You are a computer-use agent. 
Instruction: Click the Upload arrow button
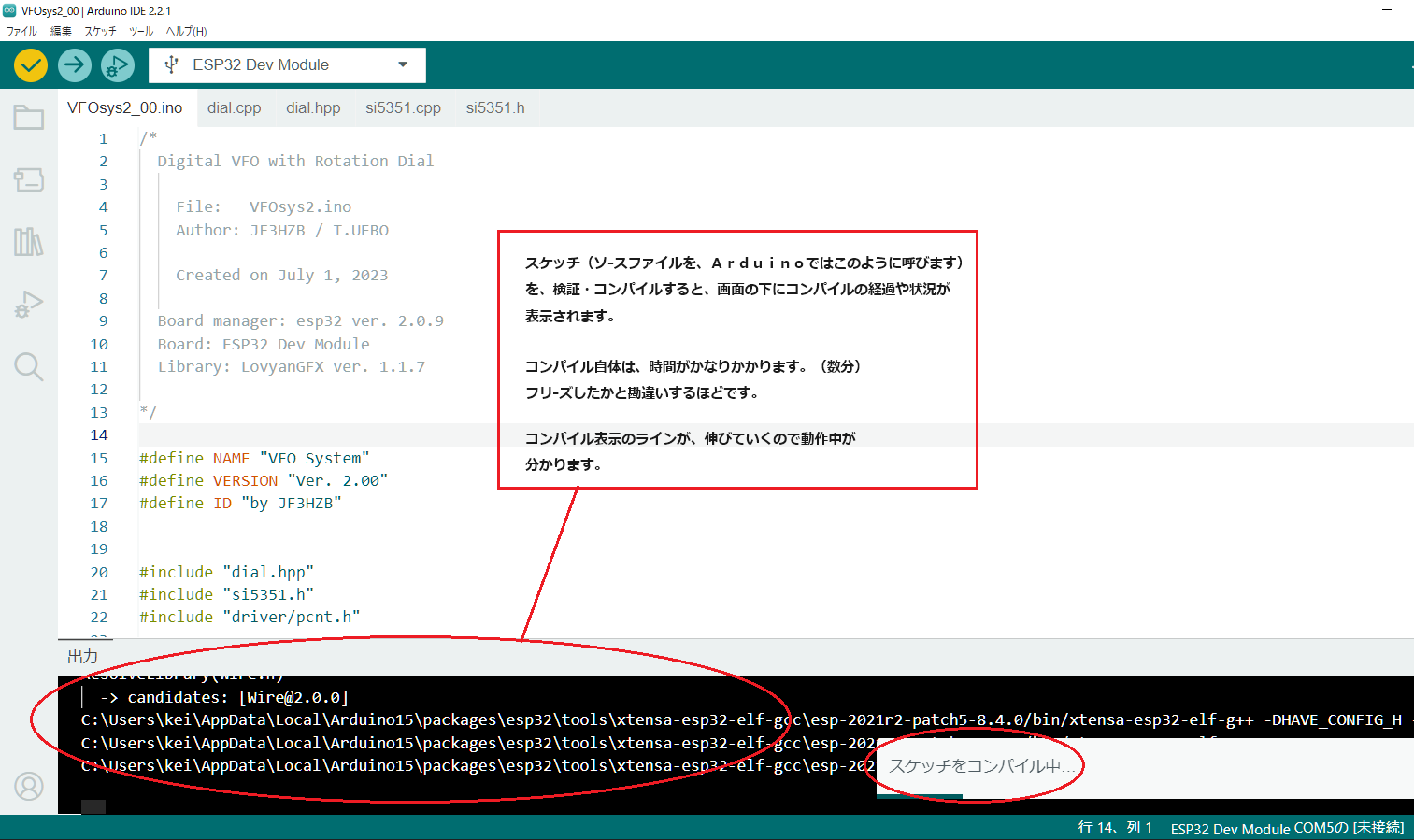click(75, 65)
